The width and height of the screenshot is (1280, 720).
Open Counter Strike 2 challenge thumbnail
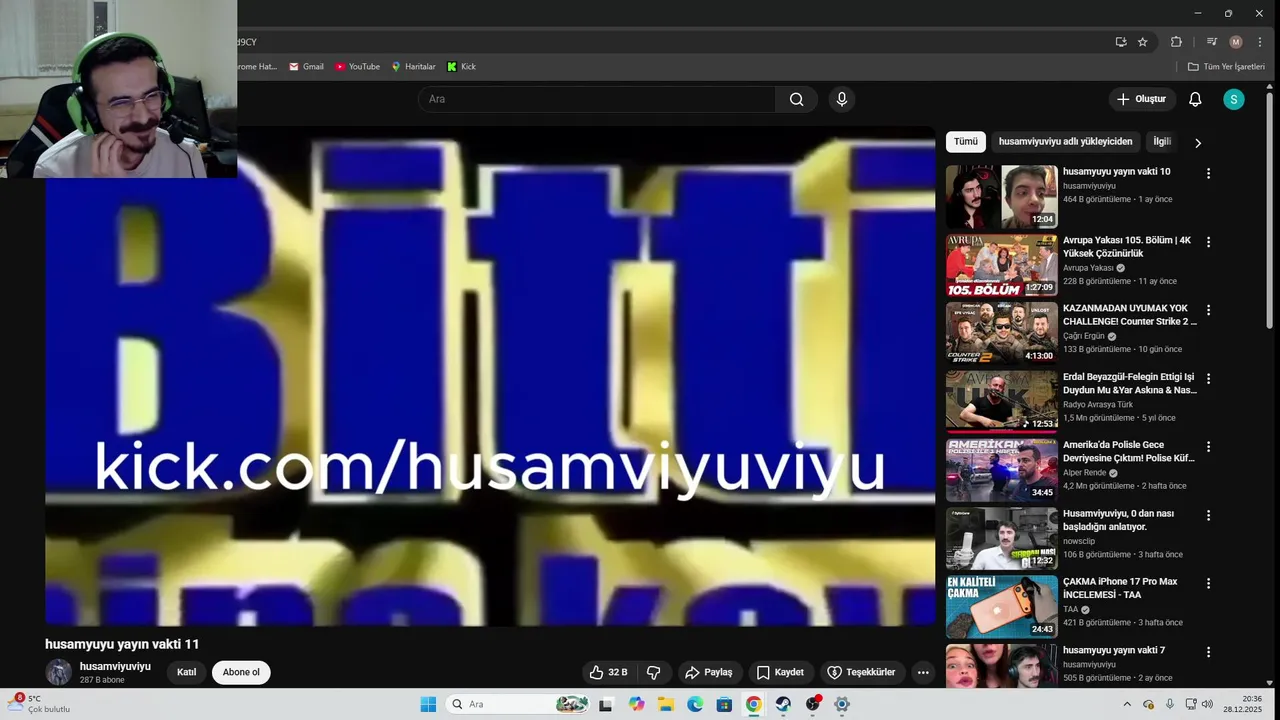pyautogui.click(x=1002, y=333)
